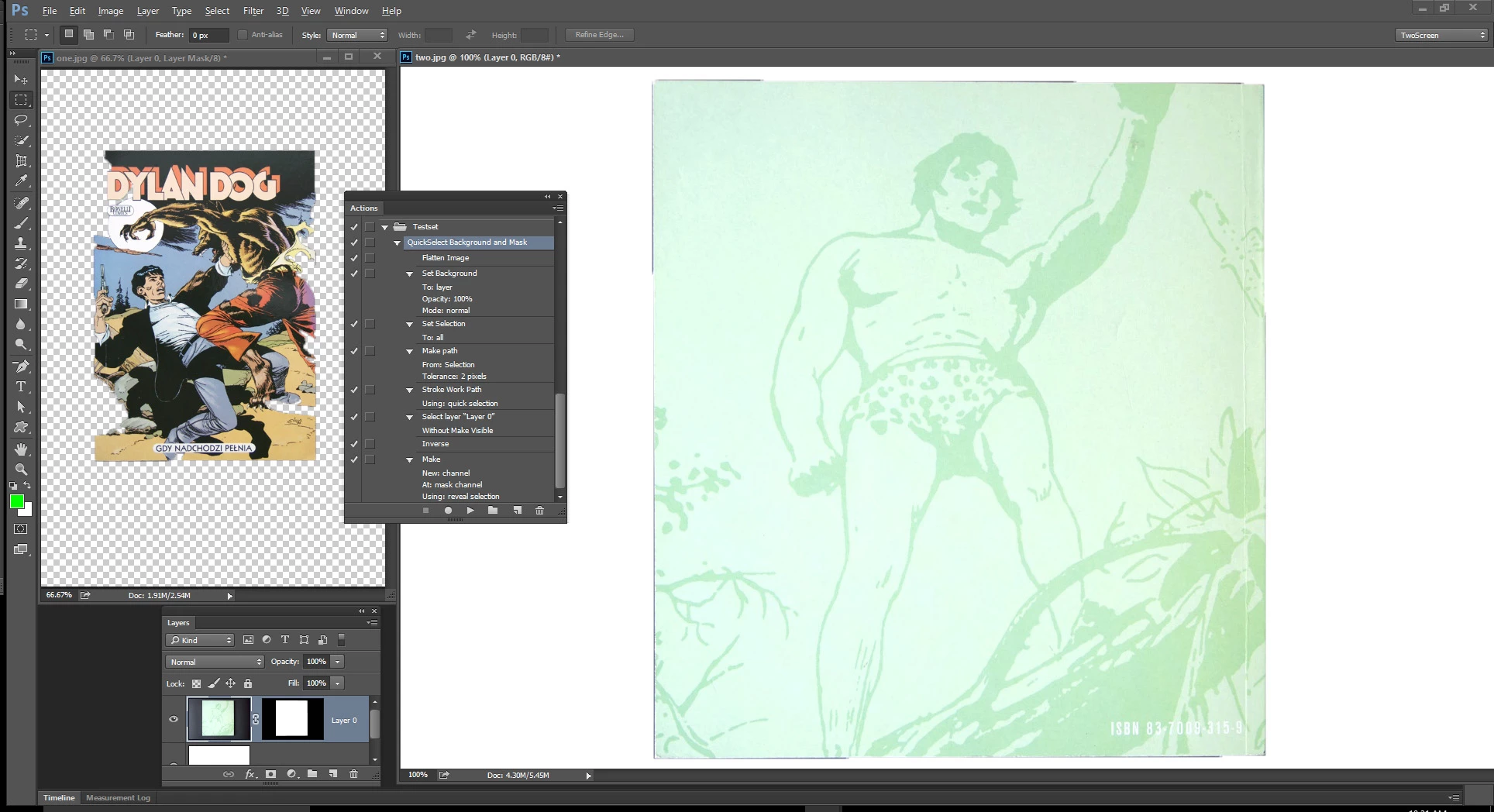Viewport: 1494px width, 812px height.
Task: Create new action set folder icon
Action: tap(493, 511)
